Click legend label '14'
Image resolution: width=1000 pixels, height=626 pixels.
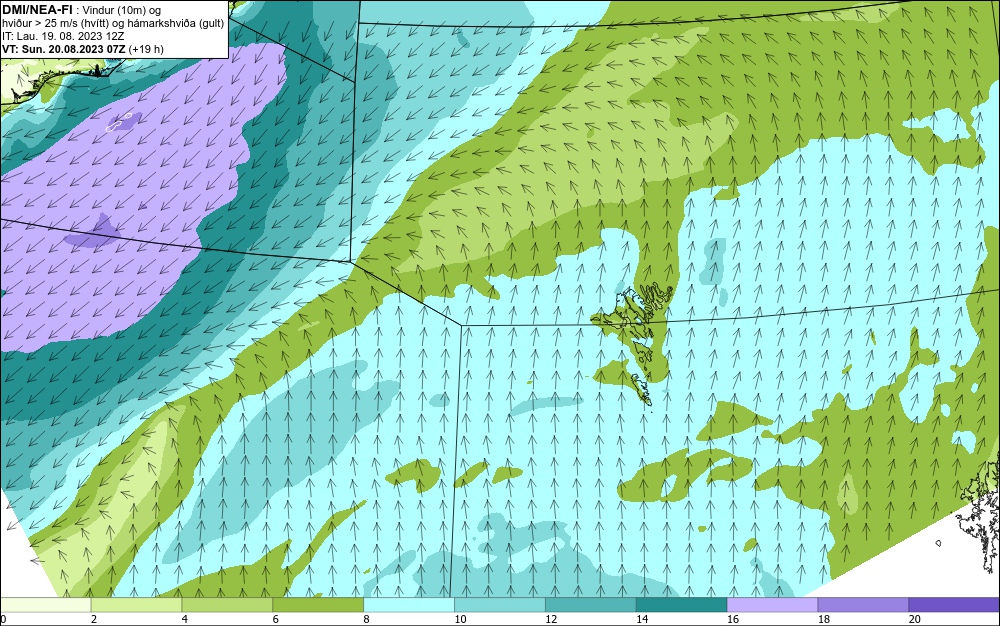pyautogui.click(x=642, y=619)
